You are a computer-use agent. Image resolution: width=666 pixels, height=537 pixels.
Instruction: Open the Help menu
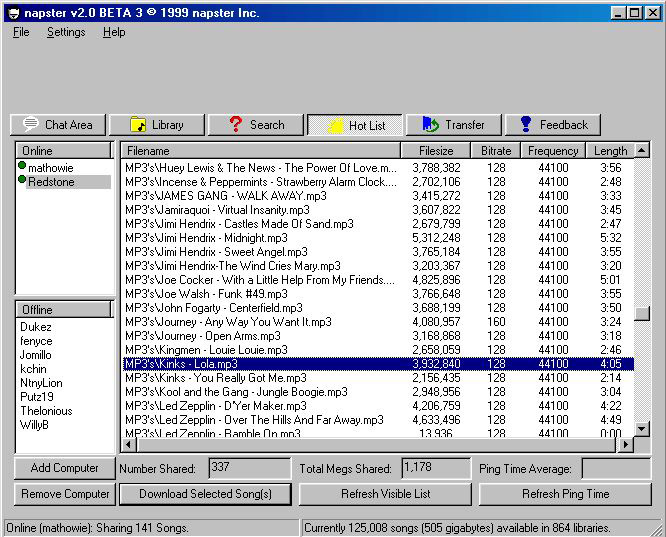click(x=114, y=32)
